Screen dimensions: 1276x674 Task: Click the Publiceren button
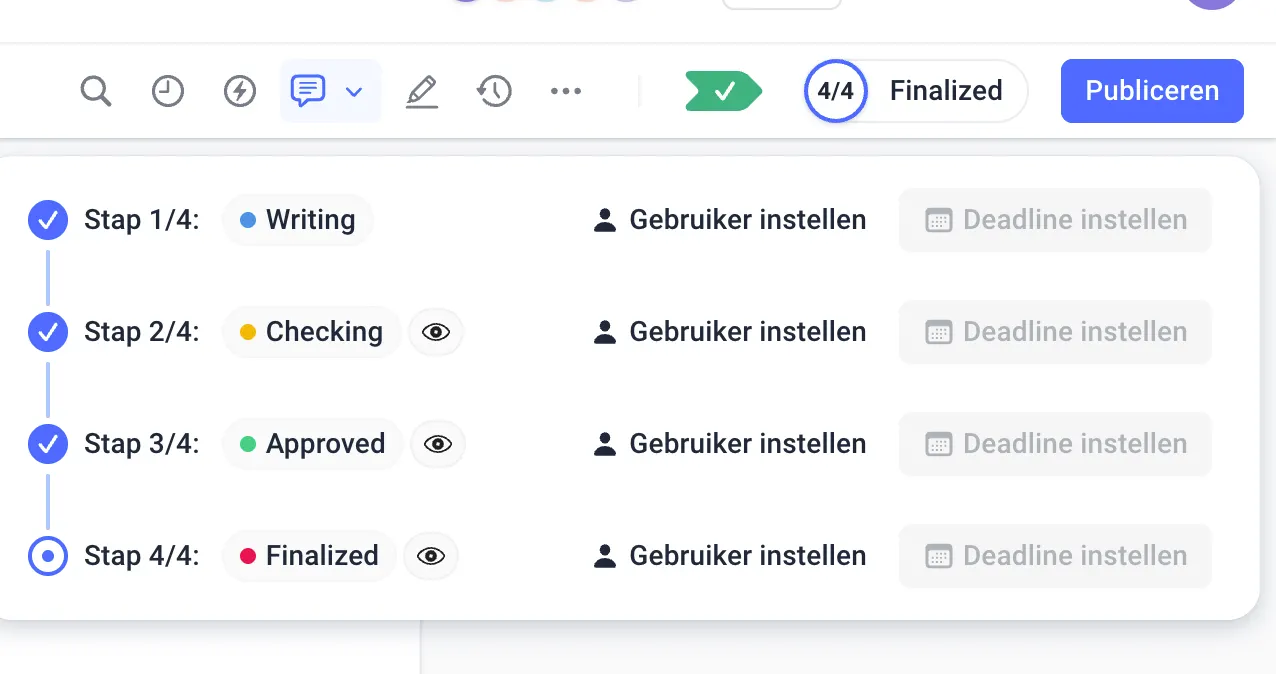coord(1151,90)
